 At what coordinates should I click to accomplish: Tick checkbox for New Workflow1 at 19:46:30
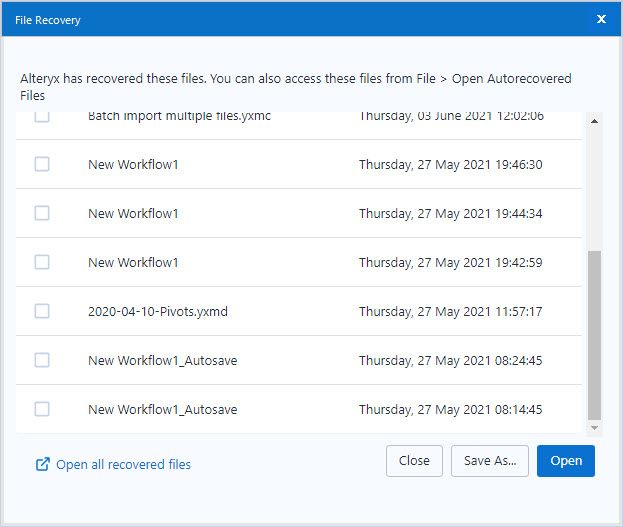(42, 164)
